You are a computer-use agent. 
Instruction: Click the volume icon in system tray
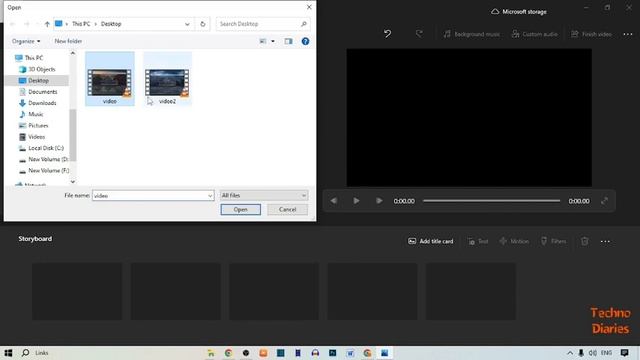tap(593, 353)
